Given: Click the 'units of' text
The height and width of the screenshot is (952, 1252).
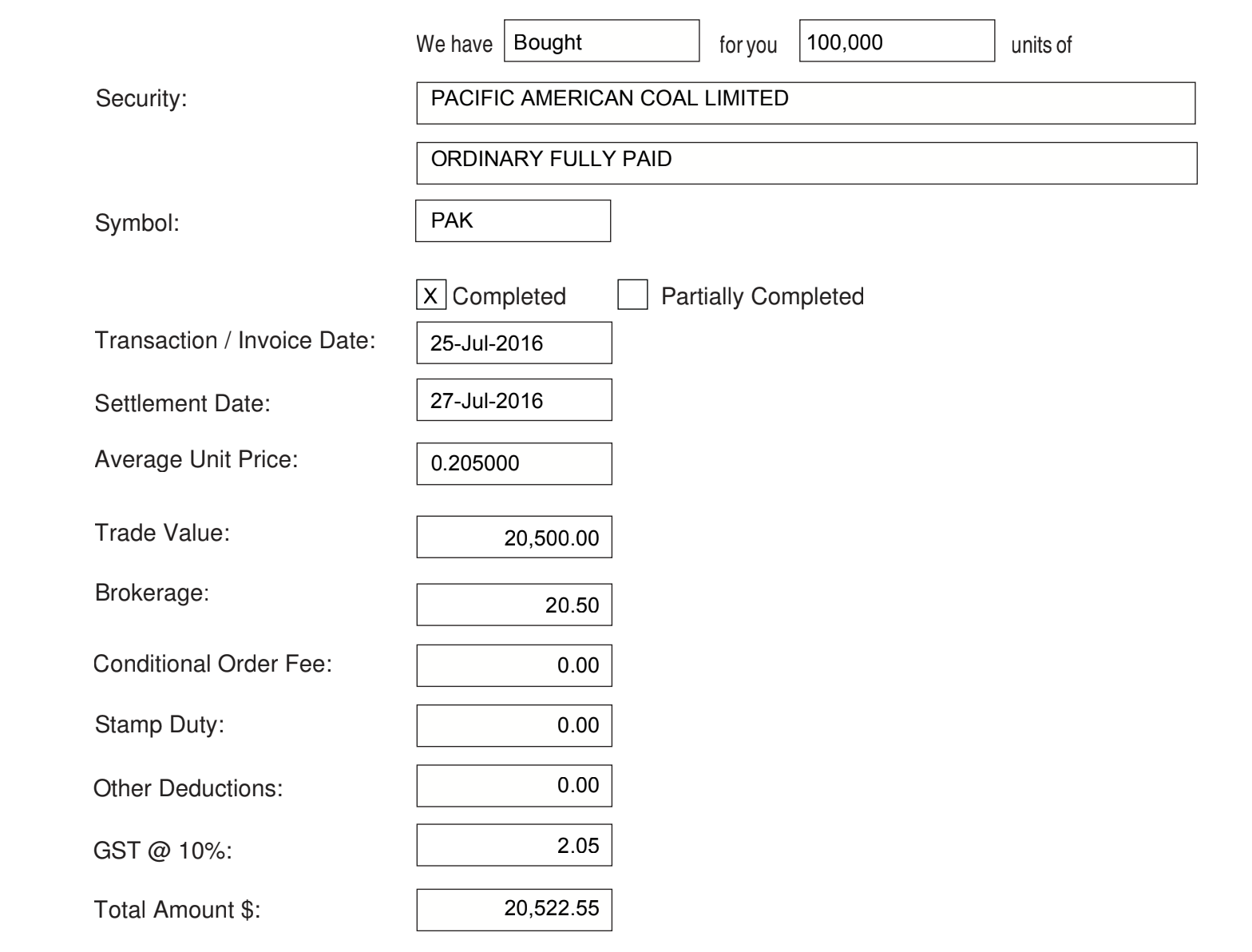Looking at the screenshot, I should (x=1041, y=46).
